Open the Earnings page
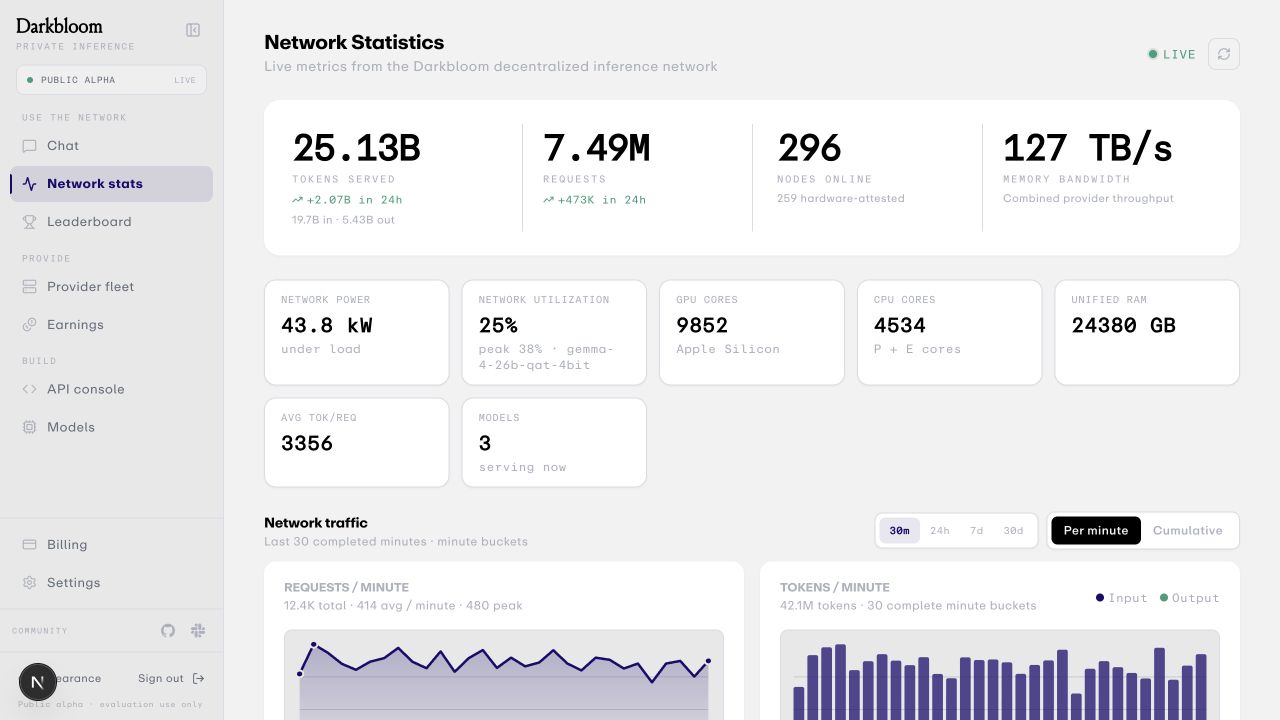Viewport: 1280px width, 720px height. 112,325
